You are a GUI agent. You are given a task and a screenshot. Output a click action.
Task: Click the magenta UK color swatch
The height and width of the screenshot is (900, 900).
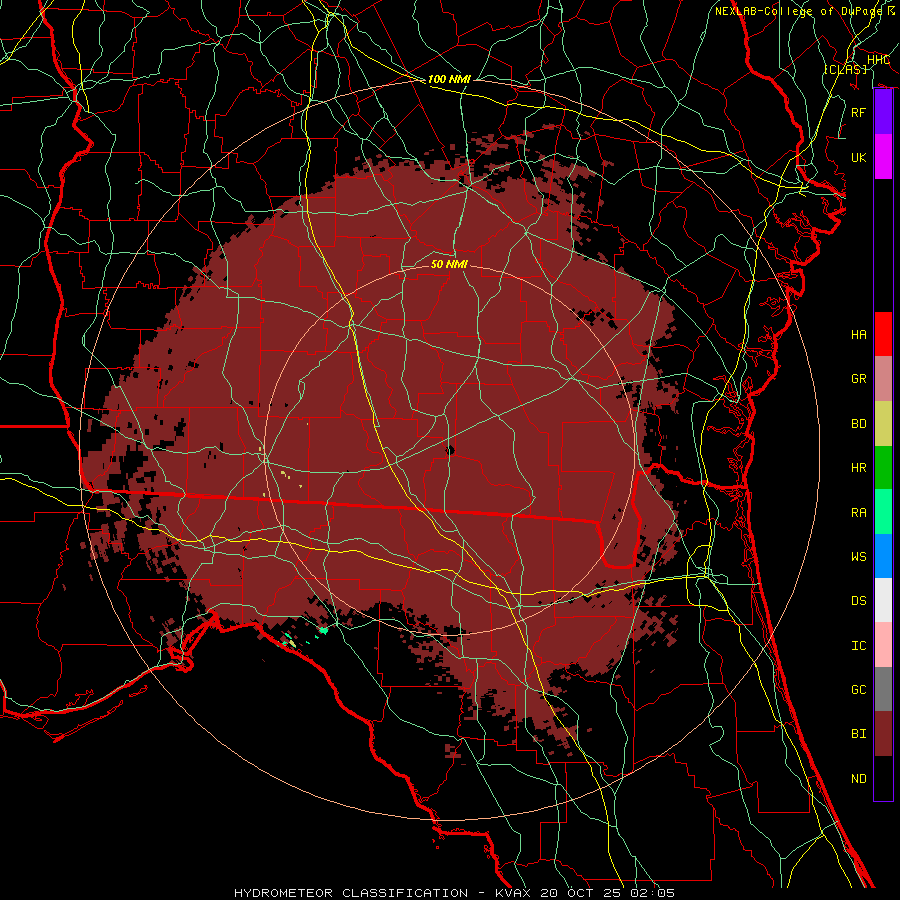883,157
